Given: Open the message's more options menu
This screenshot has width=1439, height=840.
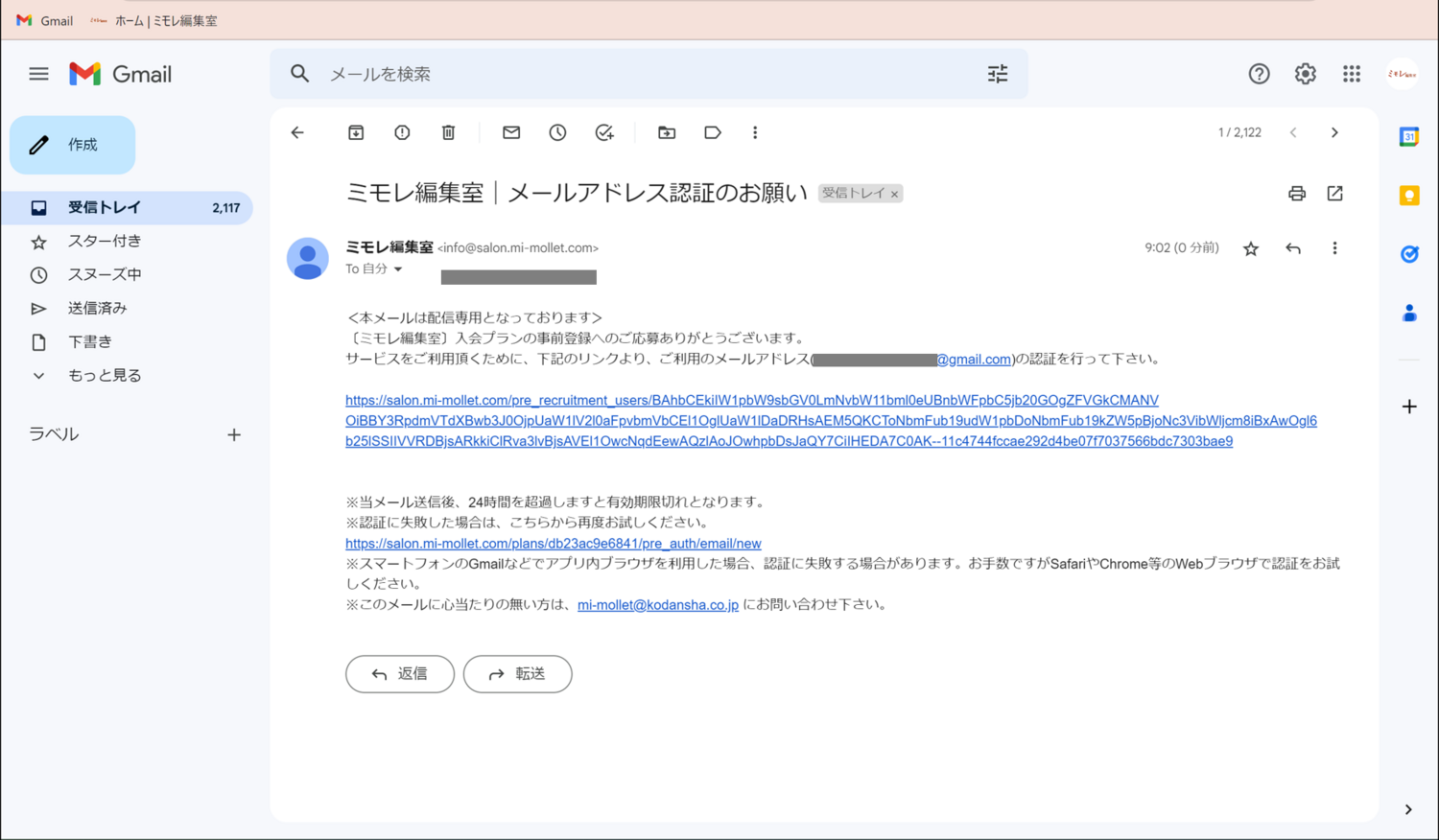Looking at the screenshot, I should (1334, 248).
